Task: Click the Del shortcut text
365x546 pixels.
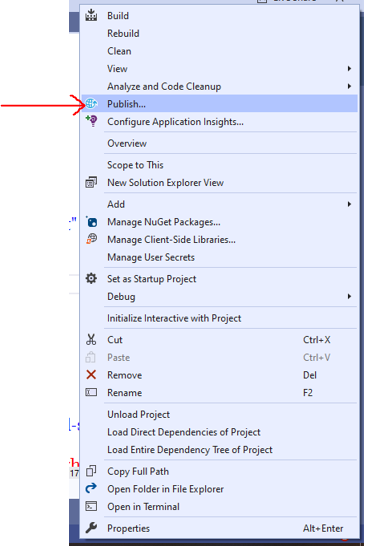Action: point(310,375)
